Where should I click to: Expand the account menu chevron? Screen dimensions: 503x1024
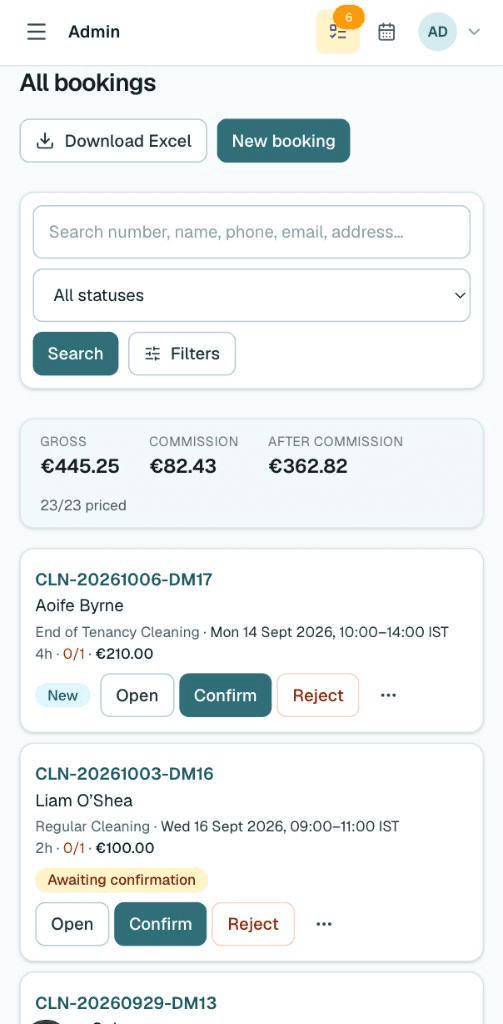tap(475, 31)
